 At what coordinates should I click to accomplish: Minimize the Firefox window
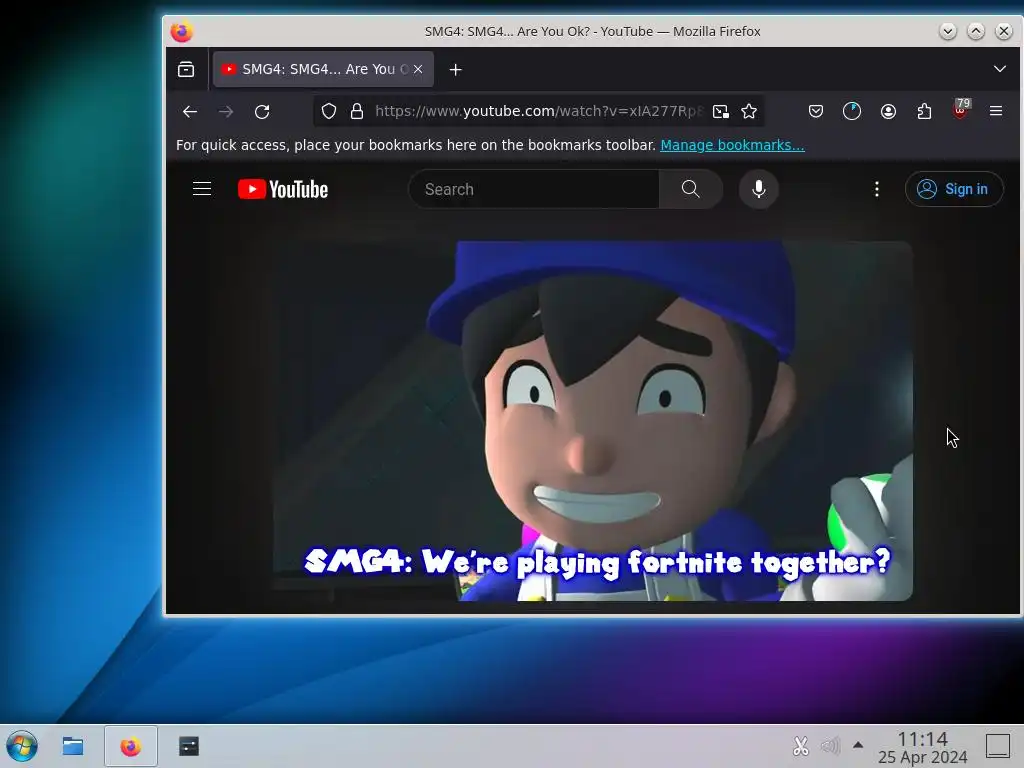pyautogui.click(x=948, y=31)
